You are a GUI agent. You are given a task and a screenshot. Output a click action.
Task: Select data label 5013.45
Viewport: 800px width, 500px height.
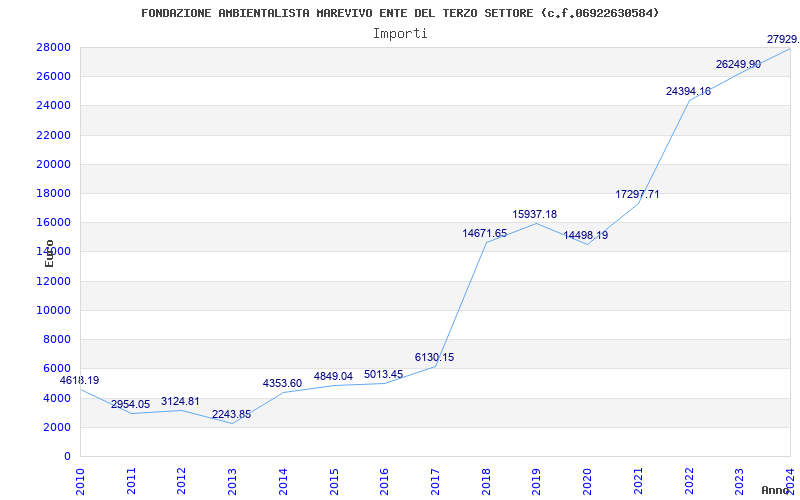point(384,374)
